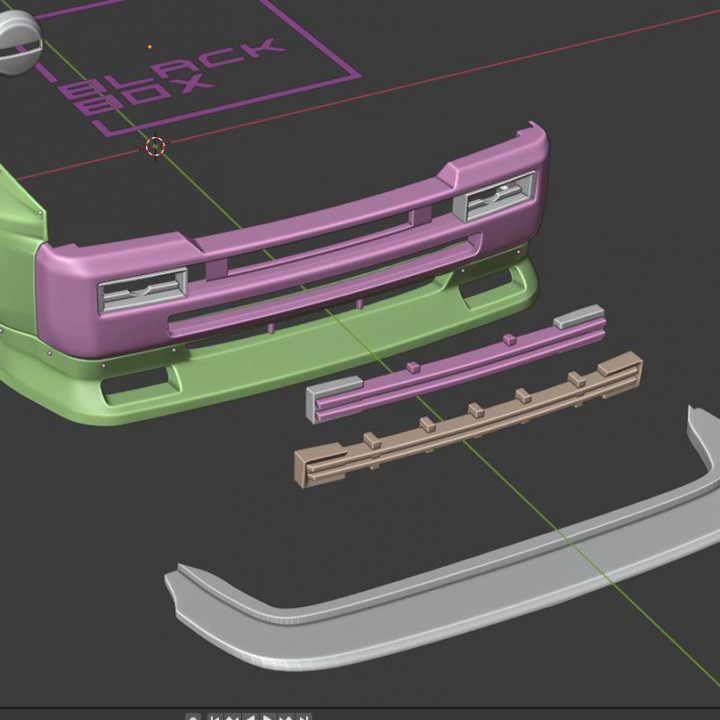Click the red-white 3D cursor
The height and width of the screenshot is (720, 720).
click(x=155, y=147)
